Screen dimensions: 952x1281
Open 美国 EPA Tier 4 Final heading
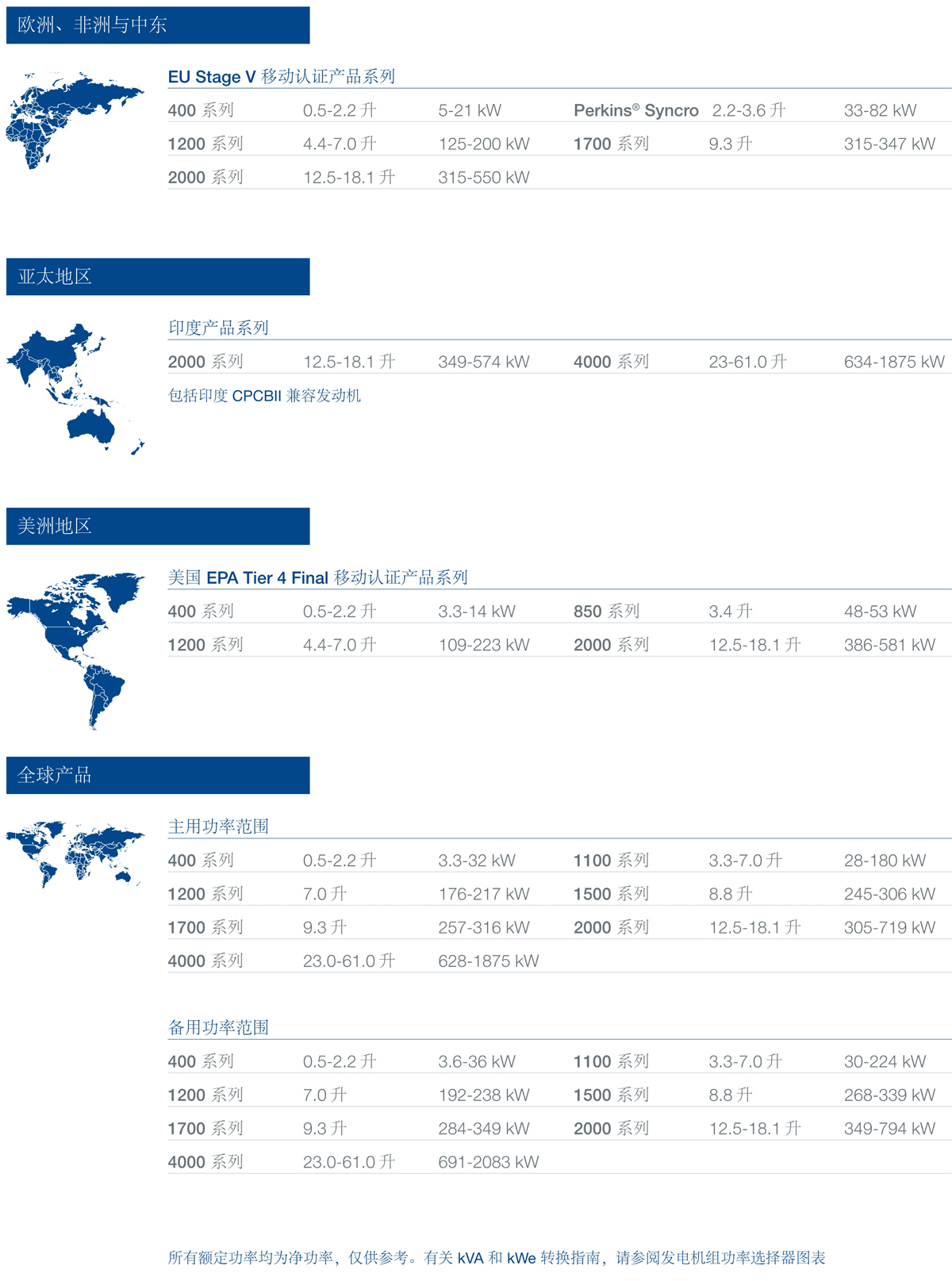[x=317, y=577]
